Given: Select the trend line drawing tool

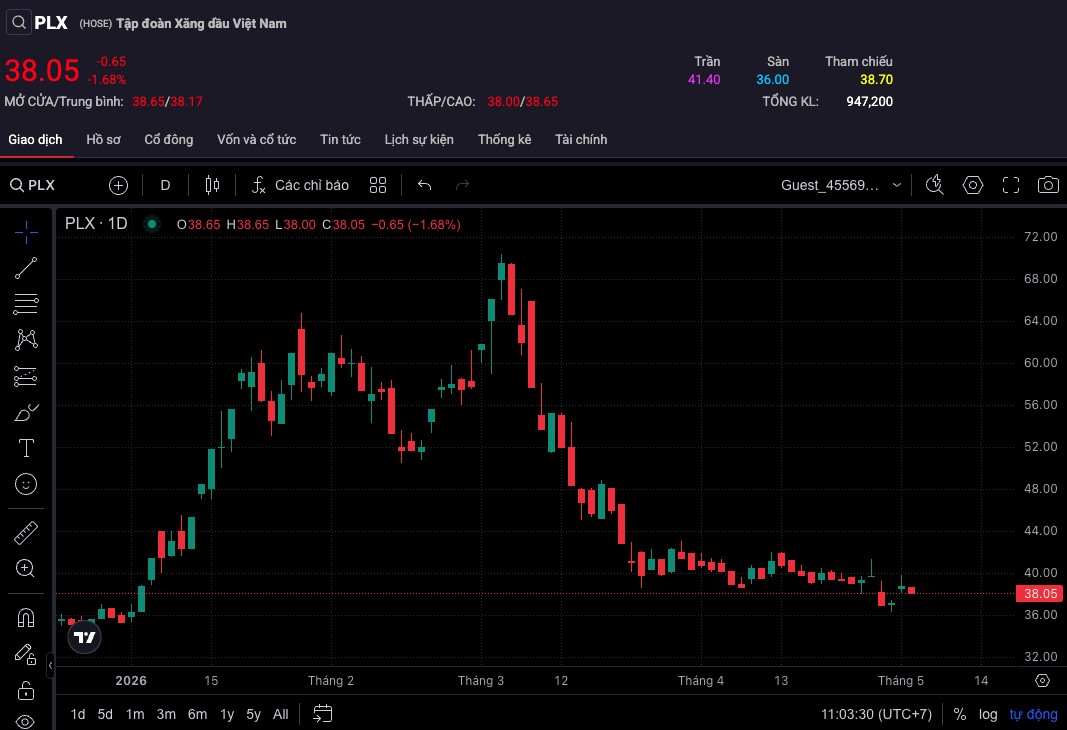Looking at the screenshot, I should (26, 268).
